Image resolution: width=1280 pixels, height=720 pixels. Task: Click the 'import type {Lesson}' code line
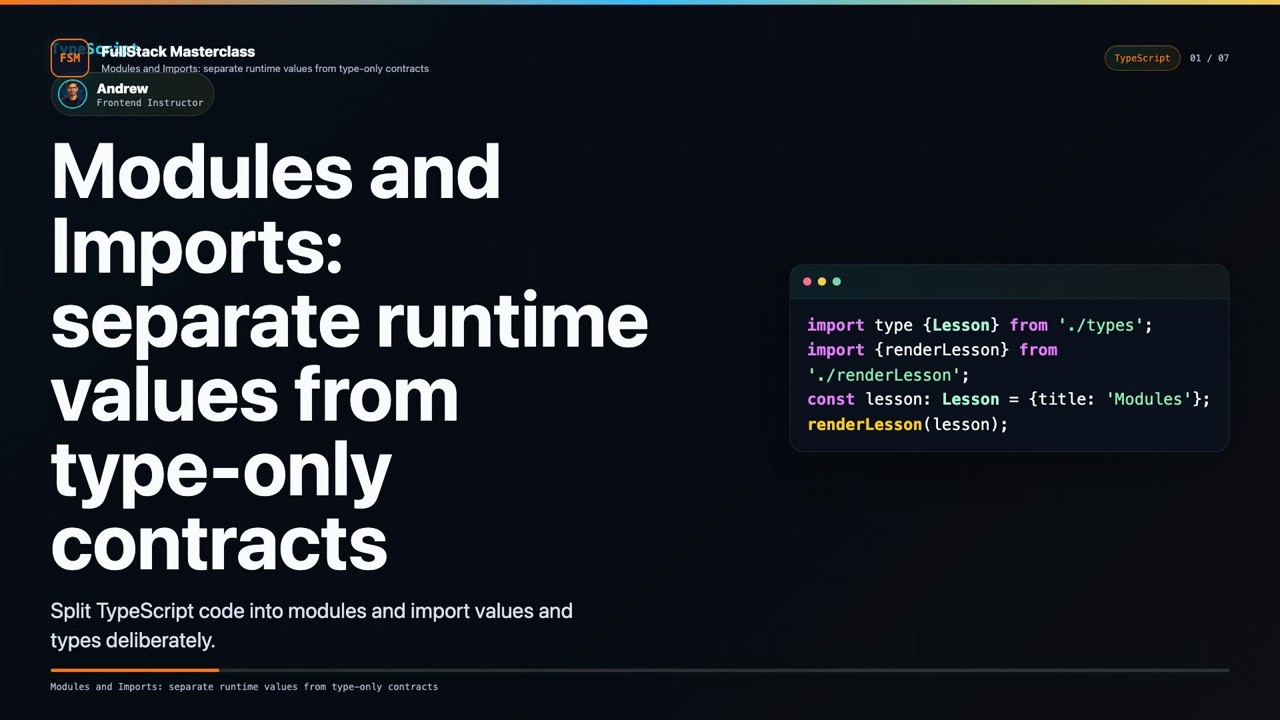(980, 325)
